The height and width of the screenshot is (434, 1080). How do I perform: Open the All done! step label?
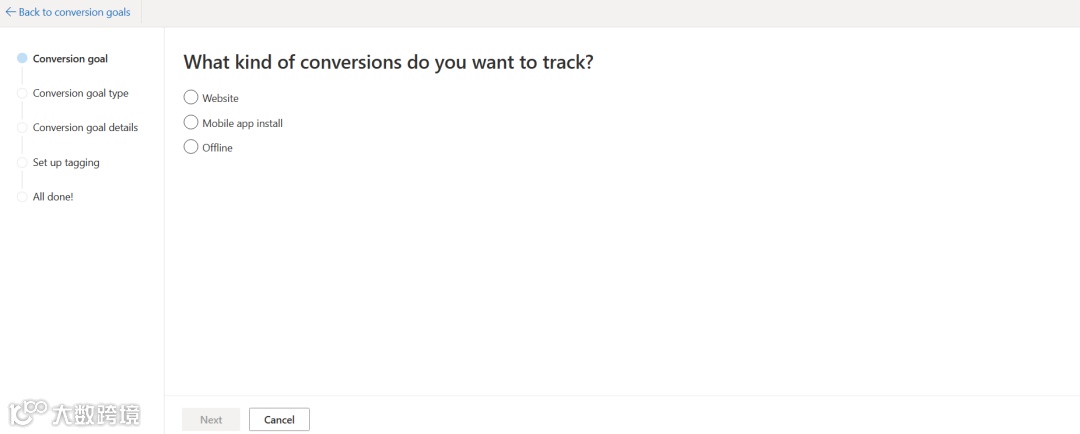[x=53, y=197]
